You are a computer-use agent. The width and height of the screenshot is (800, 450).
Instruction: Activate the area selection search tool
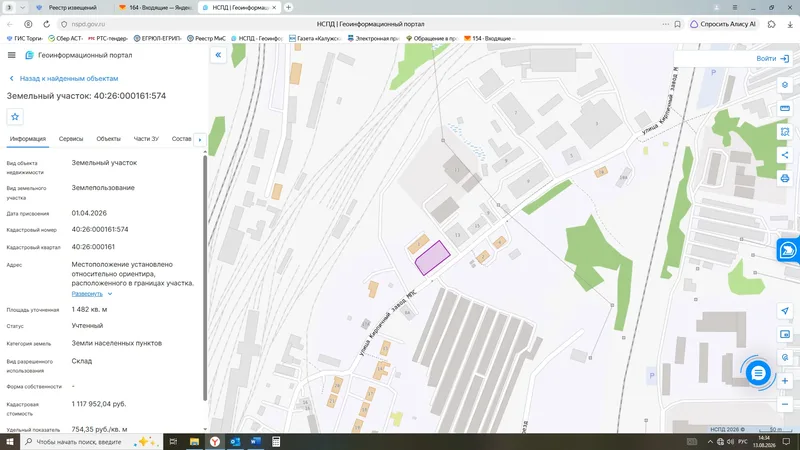point(785,132)
